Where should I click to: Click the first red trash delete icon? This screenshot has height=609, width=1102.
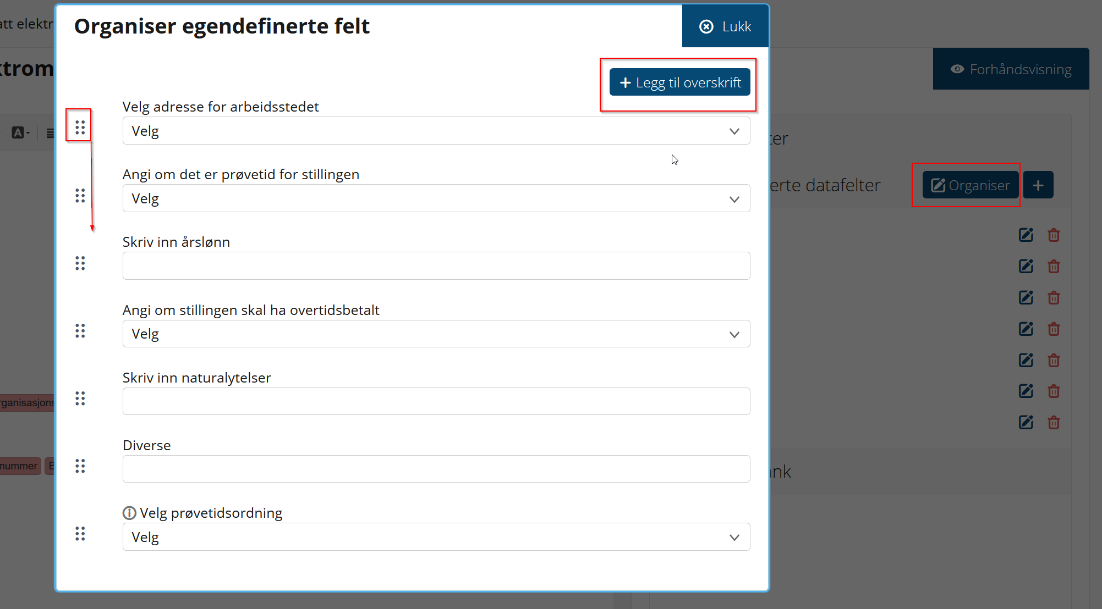pyautogui.click(x=1054, y=235)
